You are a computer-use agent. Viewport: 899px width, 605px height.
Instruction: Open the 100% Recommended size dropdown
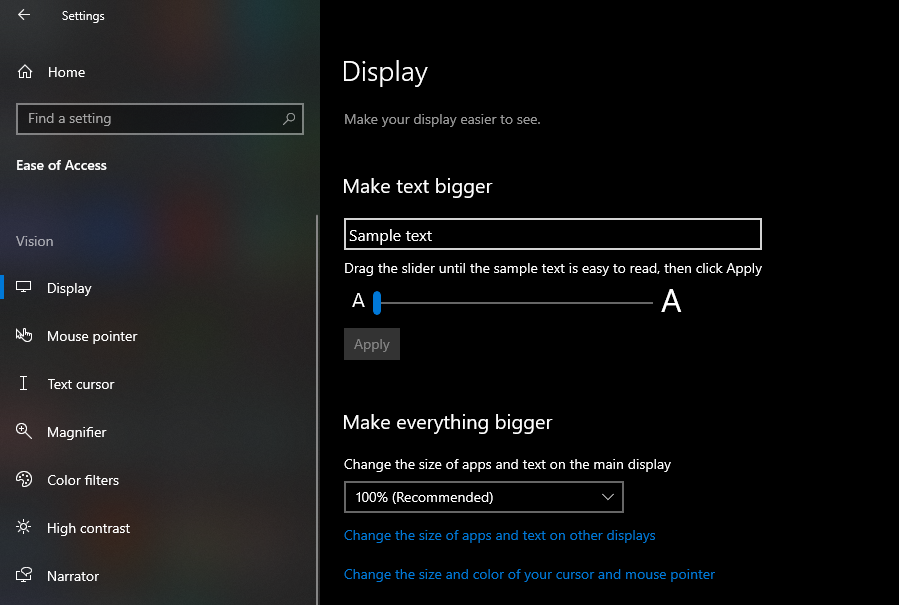484,497
